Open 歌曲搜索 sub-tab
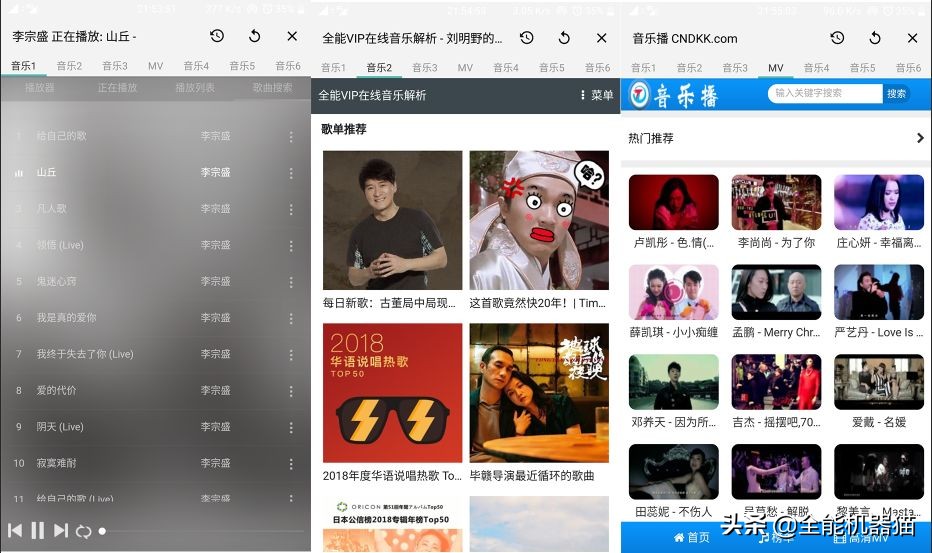 [272, 87]
